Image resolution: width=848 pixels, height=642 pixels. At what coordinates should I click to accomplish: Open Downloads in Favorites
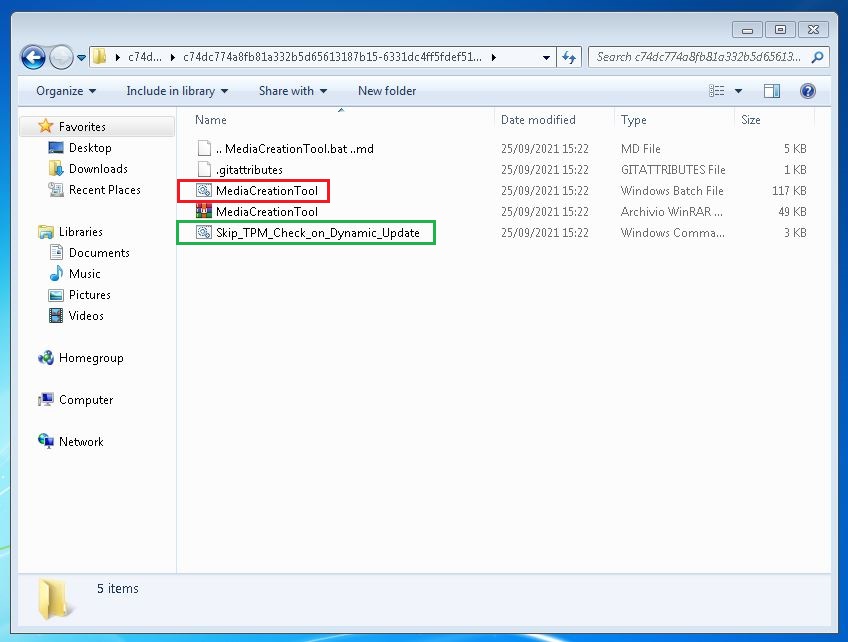[x=98, y=169]
